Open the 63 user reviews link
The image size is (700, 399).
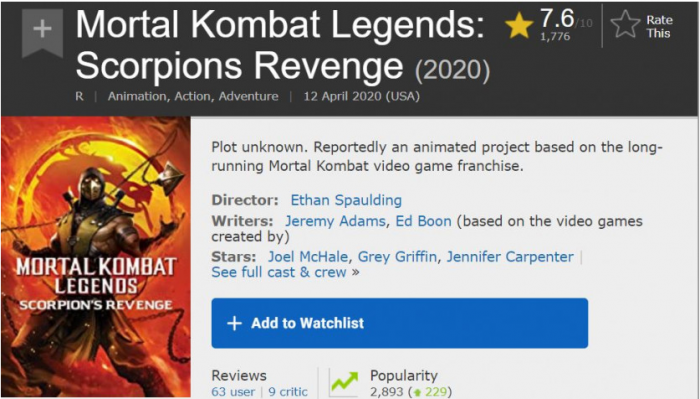(x=233, y=392)
